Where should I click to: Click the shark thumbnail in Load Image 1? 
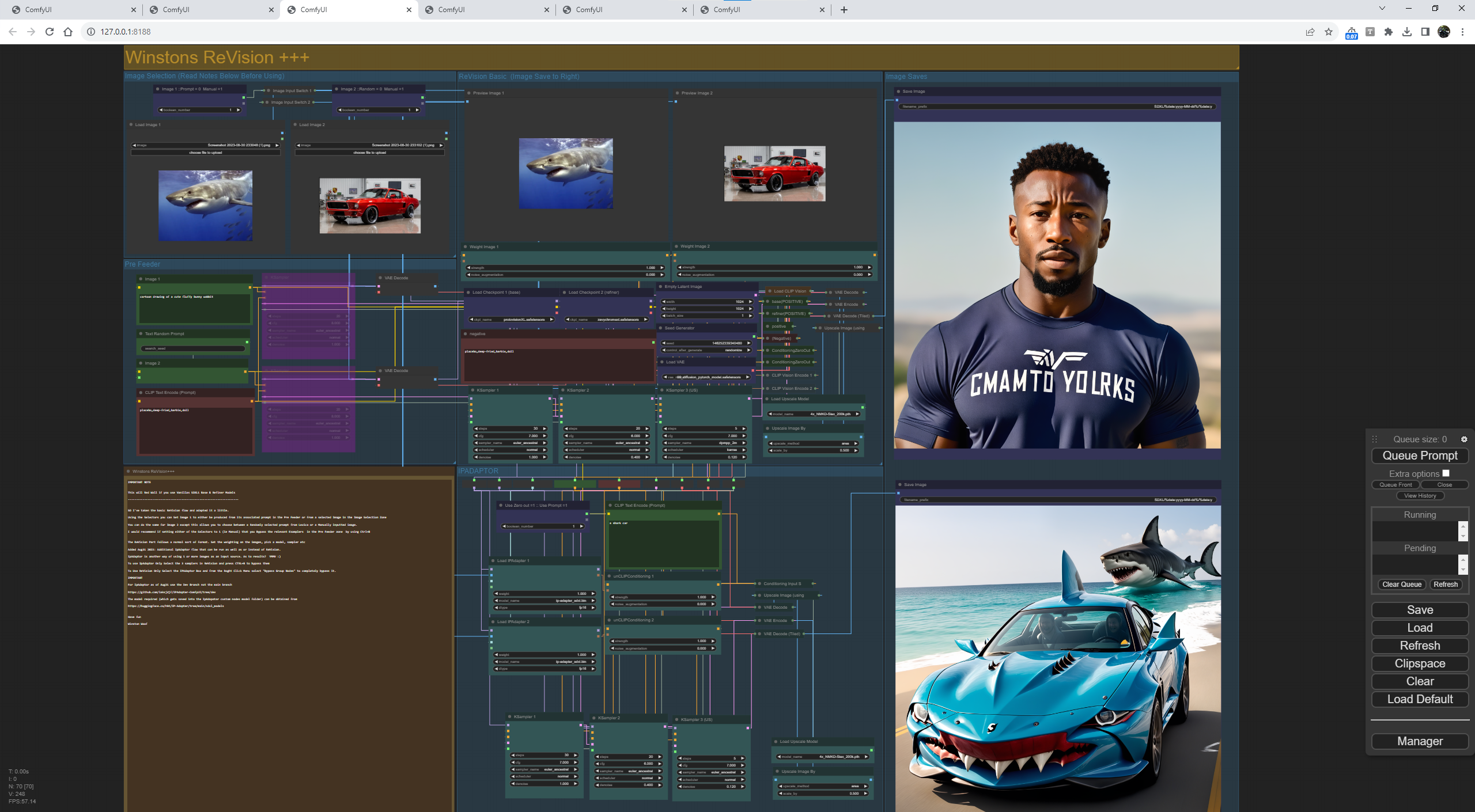pos(205,206)
